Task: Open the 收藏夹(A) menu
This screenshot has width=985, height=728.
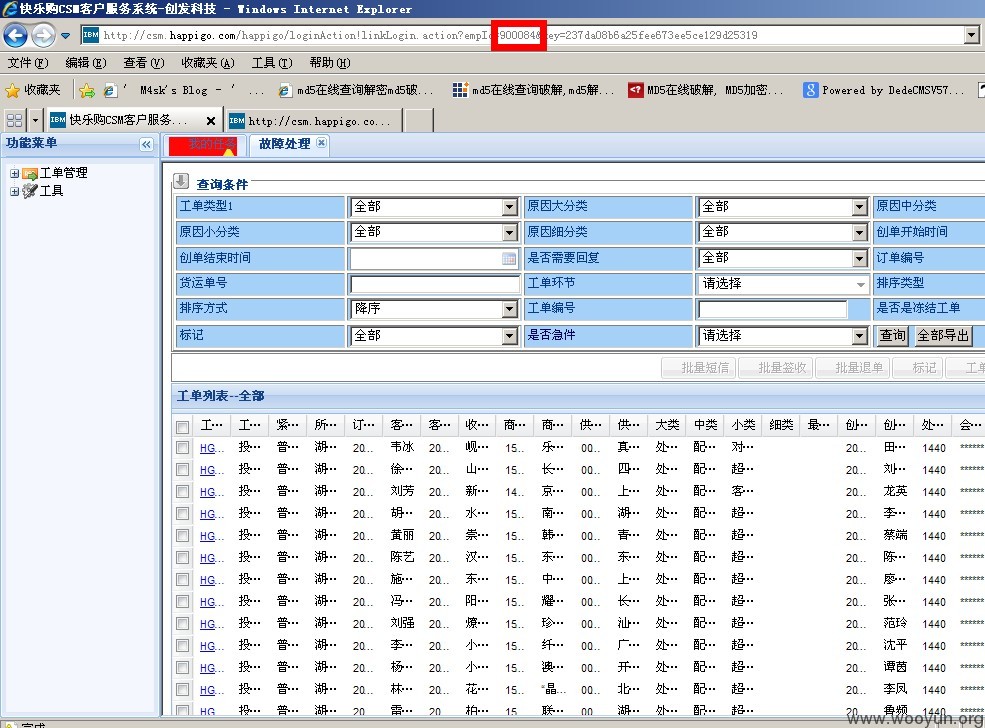Action: (208, 63)
